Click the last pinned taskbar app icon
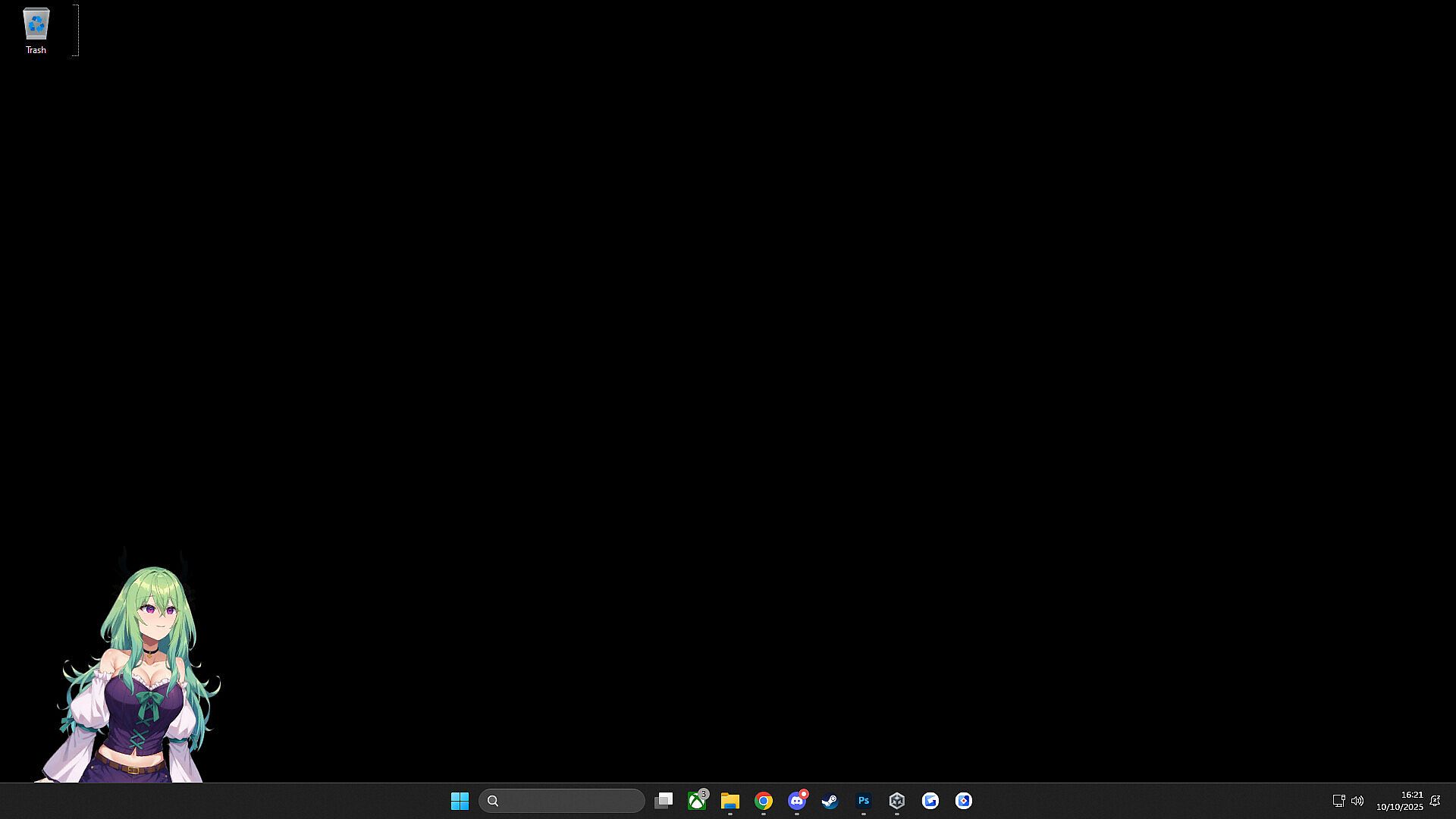1456x819 pixels. tap(964, 801)
